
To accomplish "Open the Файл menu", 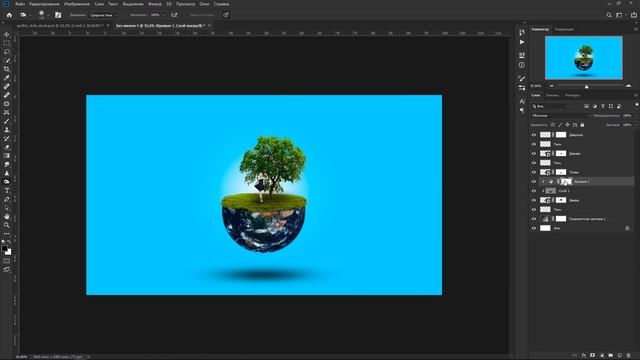I will pyautogui.click(x=20, y=4).
